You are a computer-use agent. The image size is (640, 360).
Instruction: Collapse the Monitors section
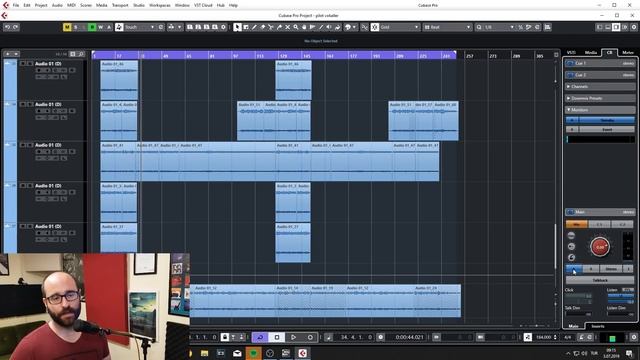tap(600, 110)
